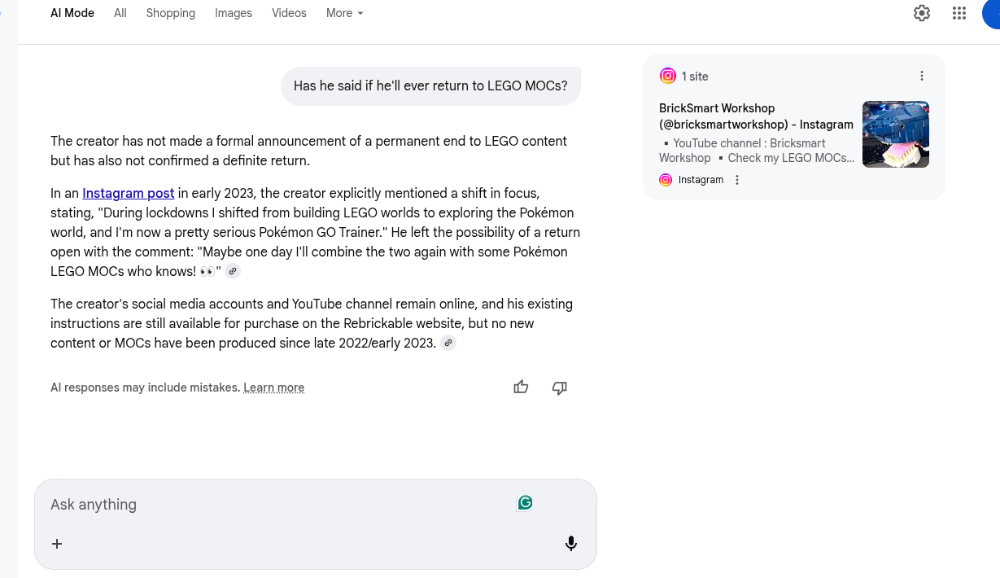
Task: Click source link icon after late 2022/early 2023
Action: (448, 343)
